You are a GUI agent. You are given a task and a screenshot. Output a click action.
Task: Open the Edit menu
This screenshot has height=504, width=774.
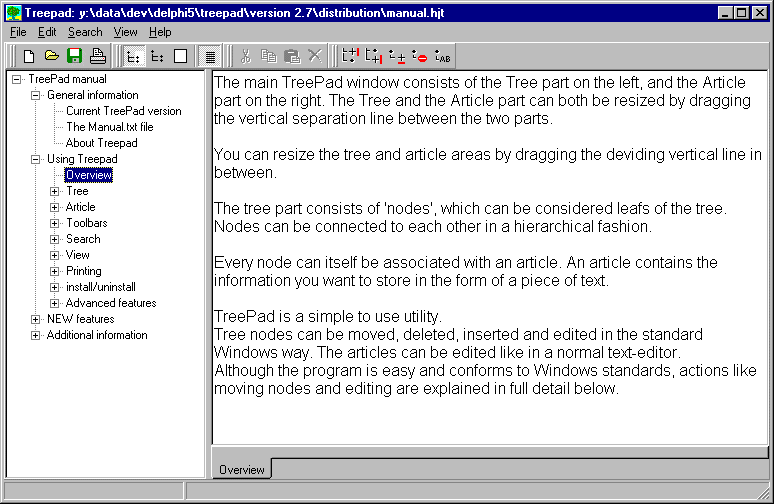tap(47, 32)
